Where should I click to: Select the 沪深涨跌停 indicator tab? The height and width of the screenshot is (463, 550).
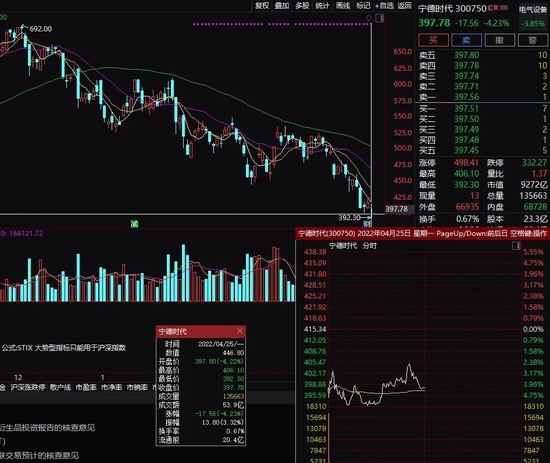point(28,387)
